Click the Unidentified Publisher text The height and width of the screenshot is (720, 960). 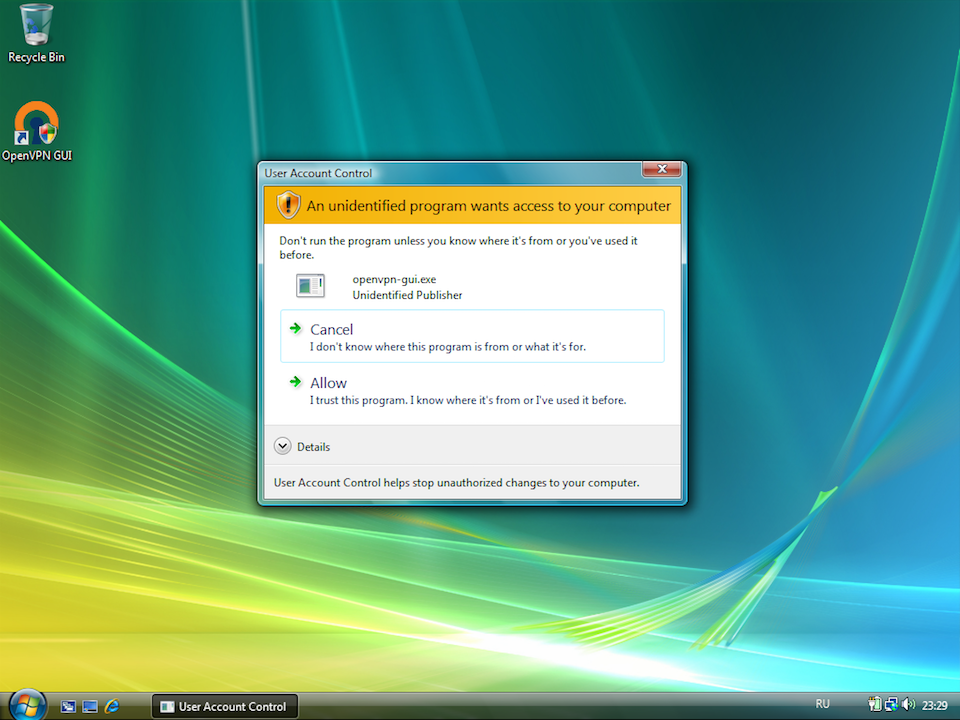point(407,295)
